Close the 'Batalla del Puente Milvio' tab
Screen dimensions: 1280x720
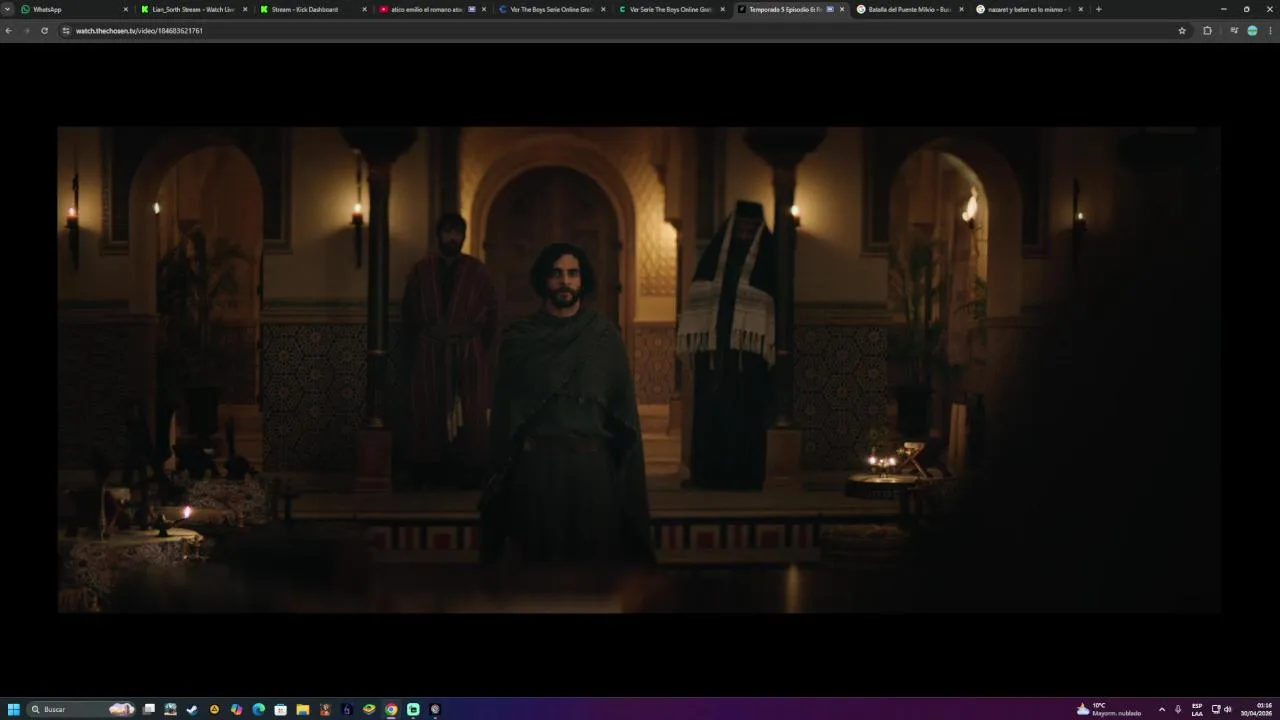[961, 9]
